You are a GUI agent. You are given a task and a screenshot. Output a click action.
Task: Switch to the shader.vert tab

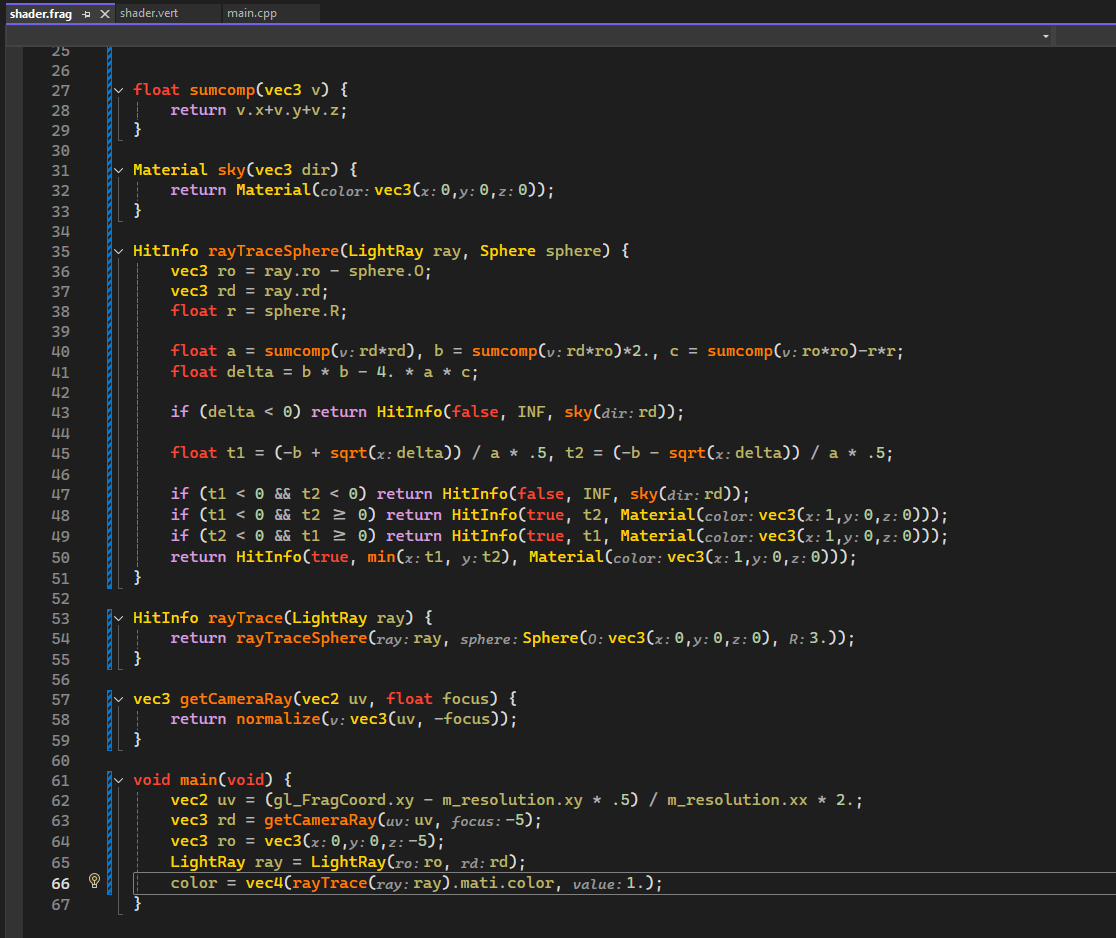click(x=149, y=13)
